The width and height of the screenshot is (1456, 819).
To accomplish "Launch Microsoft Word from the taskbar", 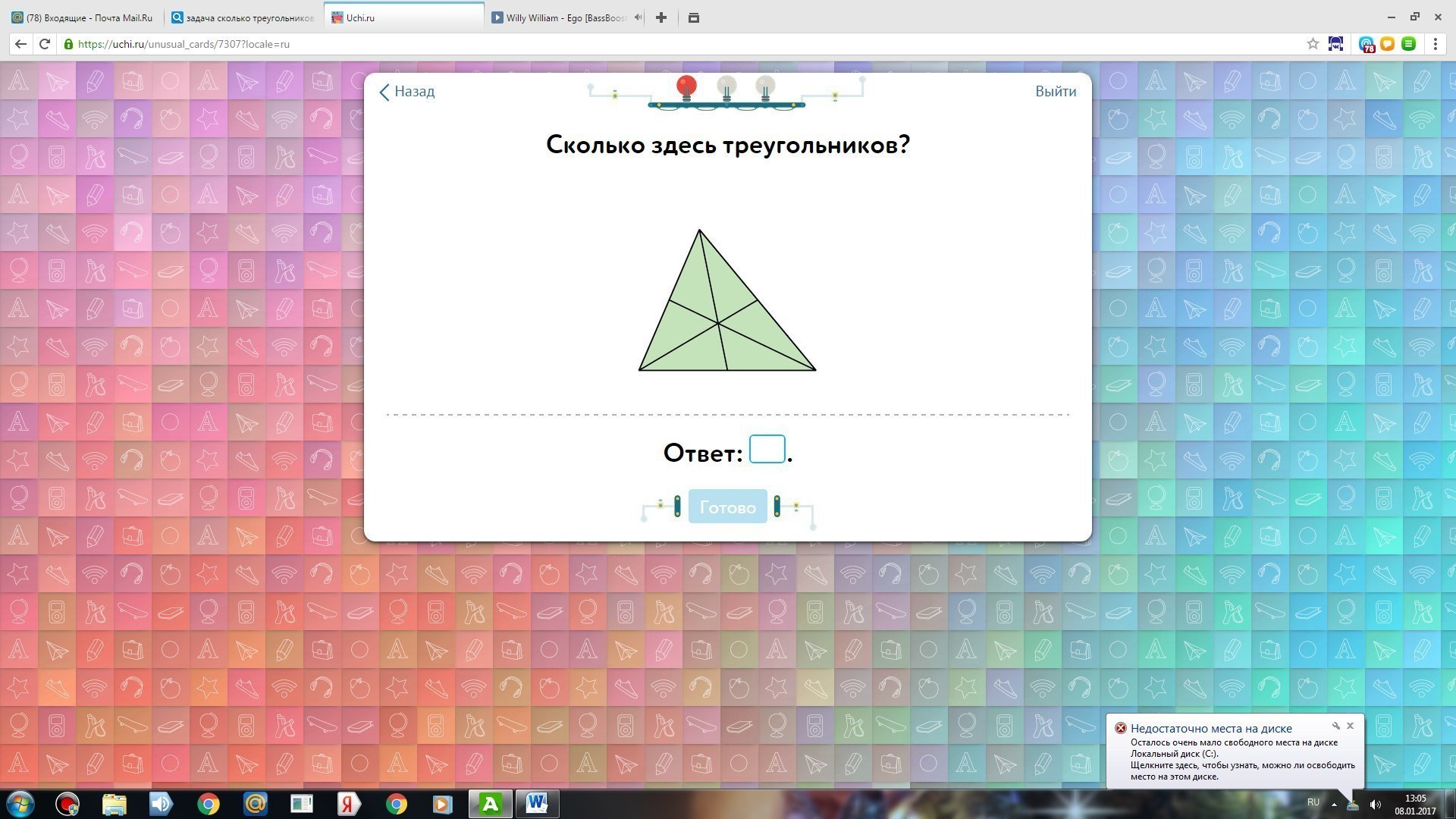I will [538, 803].
